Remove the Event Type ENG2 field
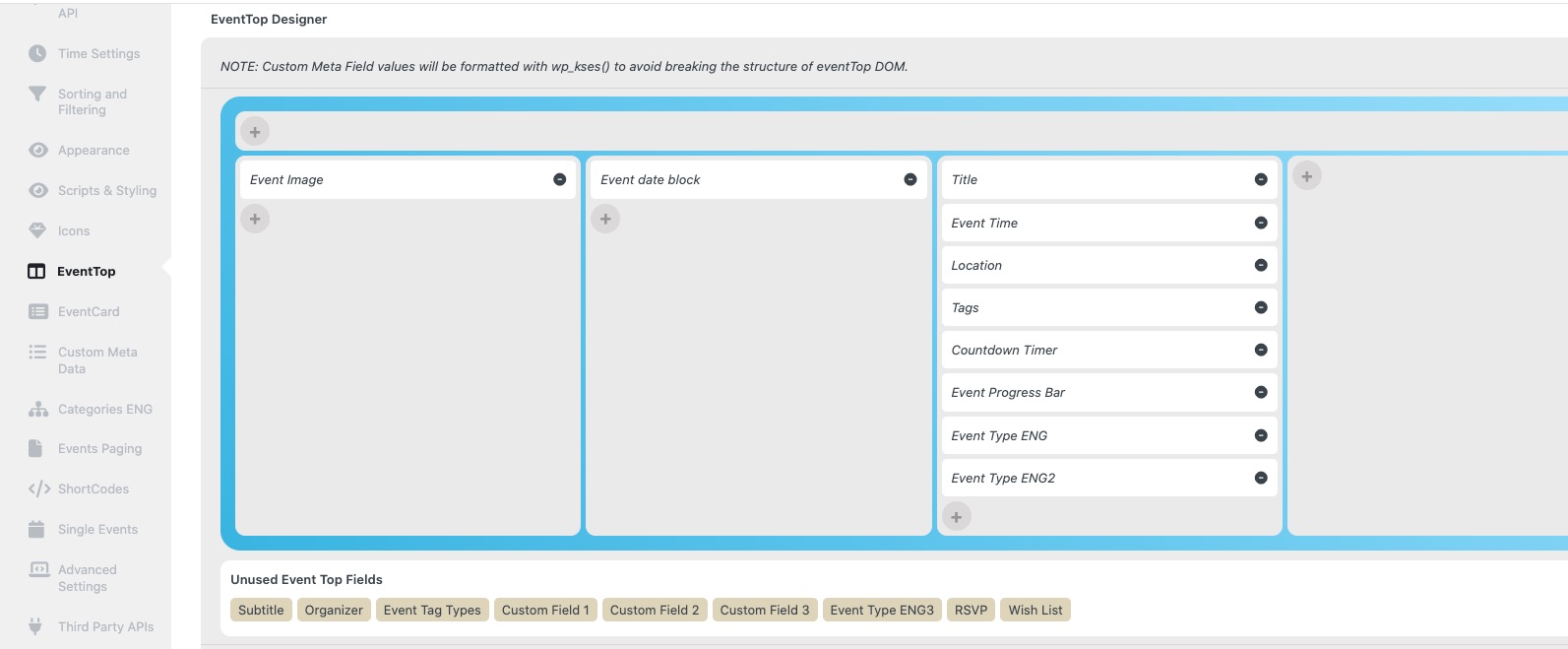This screenshot has height=649, width=1568. (x=1261, y=478)
